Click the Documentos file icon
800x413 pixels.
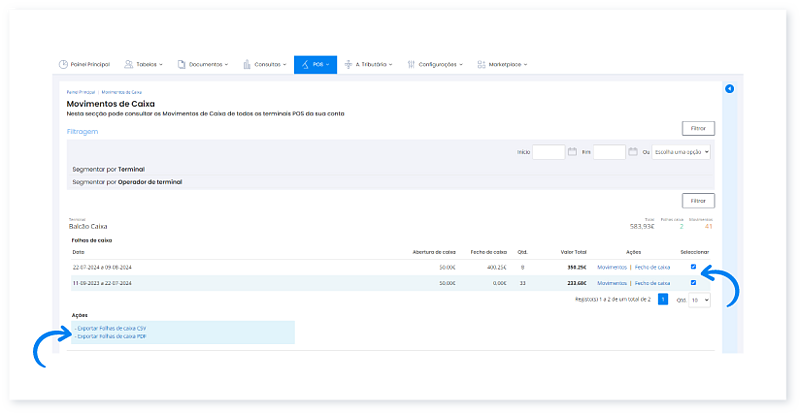181,64
